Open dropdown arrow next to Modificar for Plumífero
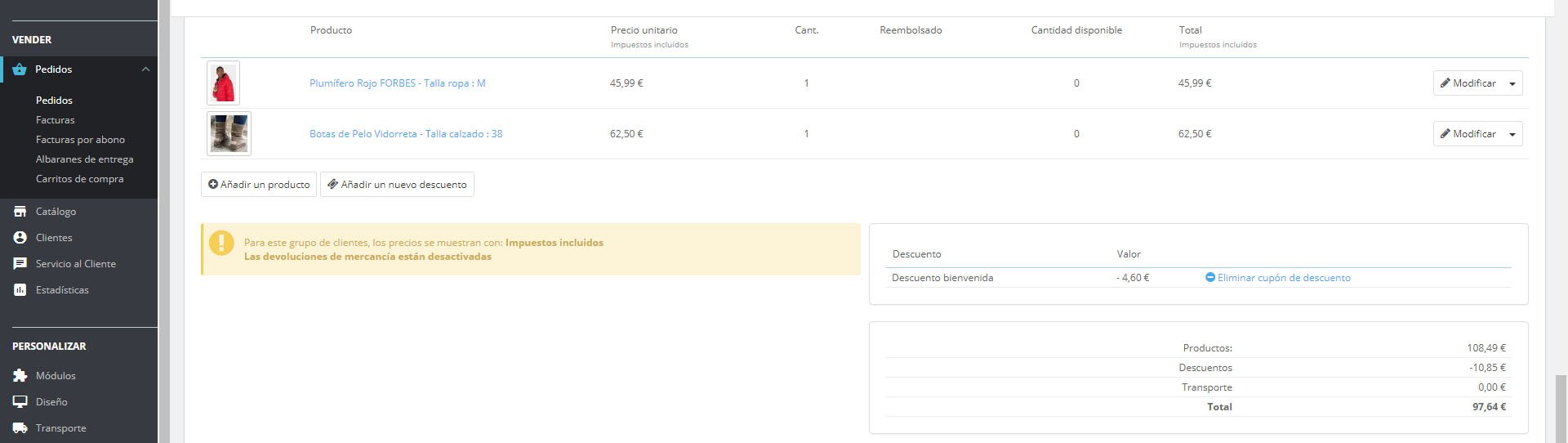The height and width of the screenshot is (443, 1568). pos(1512,83)
